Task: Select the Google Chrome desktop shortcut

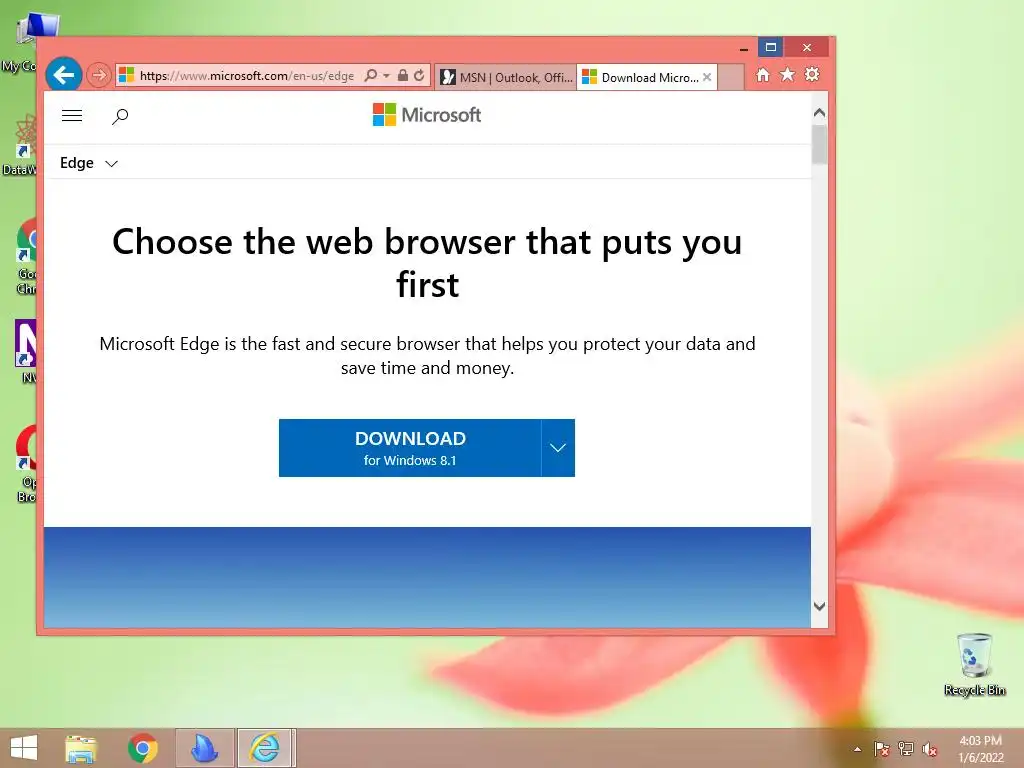Action: tap(26, 256)
